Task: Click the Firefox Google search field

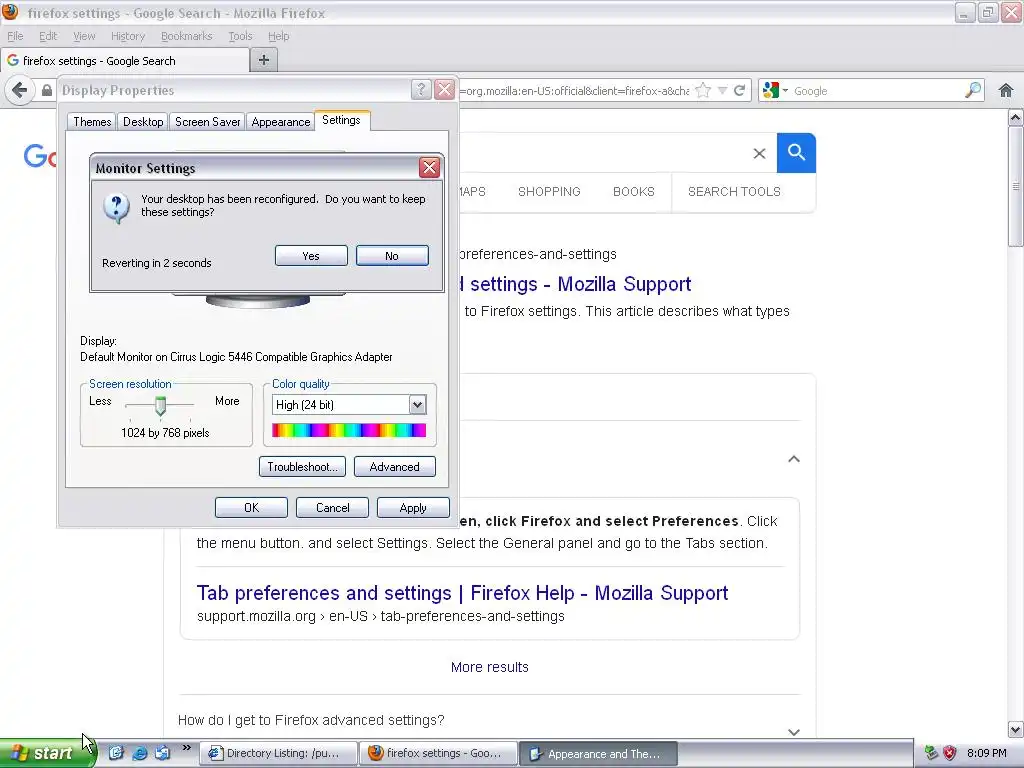Action: (875, 91)
